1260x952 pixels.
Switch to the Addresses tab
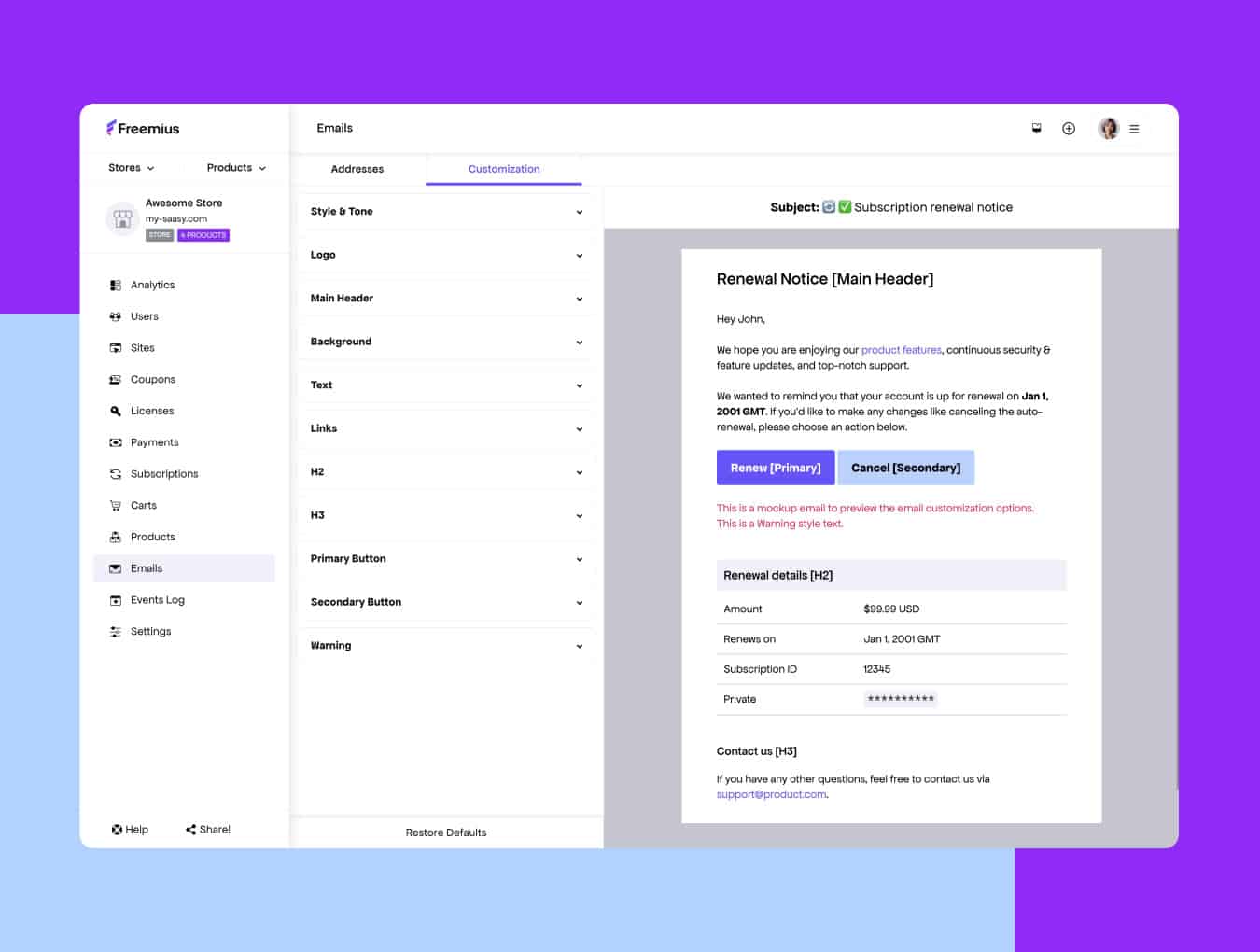(357, 169)
